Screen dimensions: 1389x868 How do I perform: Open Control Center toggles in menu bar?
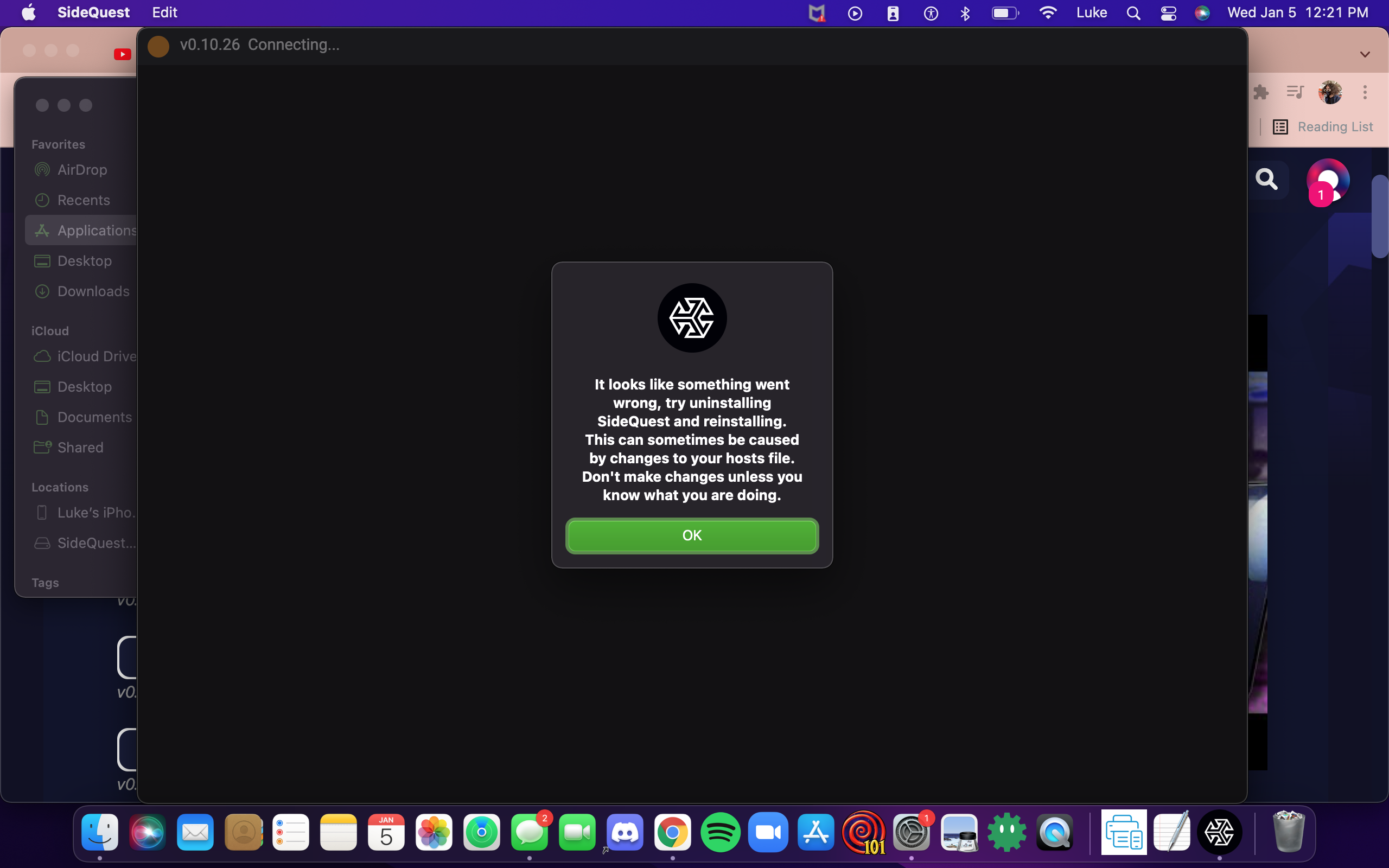(1169, 12)
